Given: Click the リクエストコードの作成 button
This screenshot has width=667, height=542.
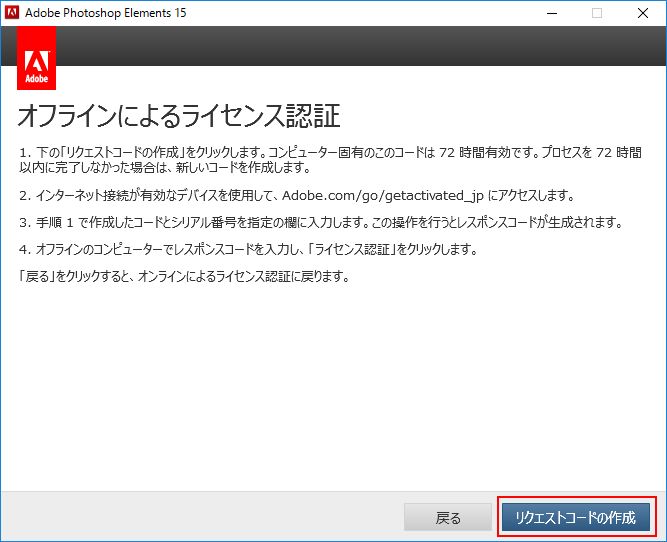Looking at the screenshot, I should 576,517.
